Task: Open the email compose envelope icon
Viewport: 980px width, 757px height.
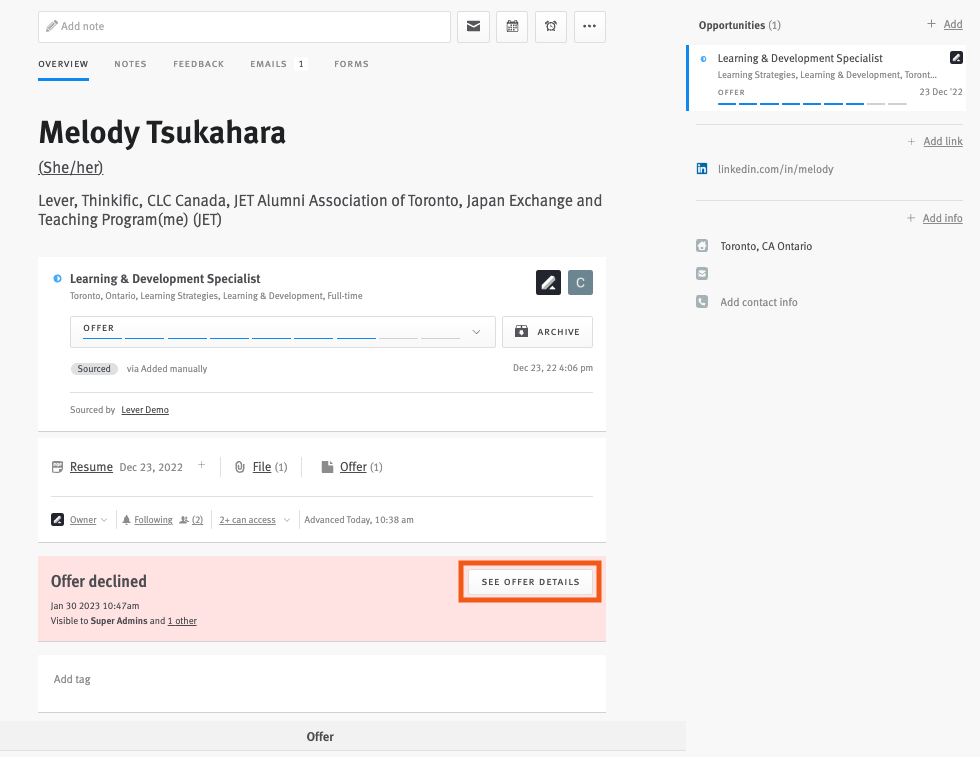Action: pos(473,27)
